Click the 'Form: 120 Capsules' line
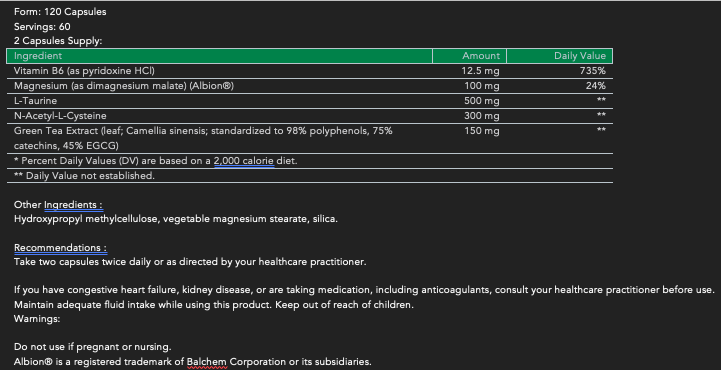Viewport: 721px width, 370px height. [x=60, y=12]
